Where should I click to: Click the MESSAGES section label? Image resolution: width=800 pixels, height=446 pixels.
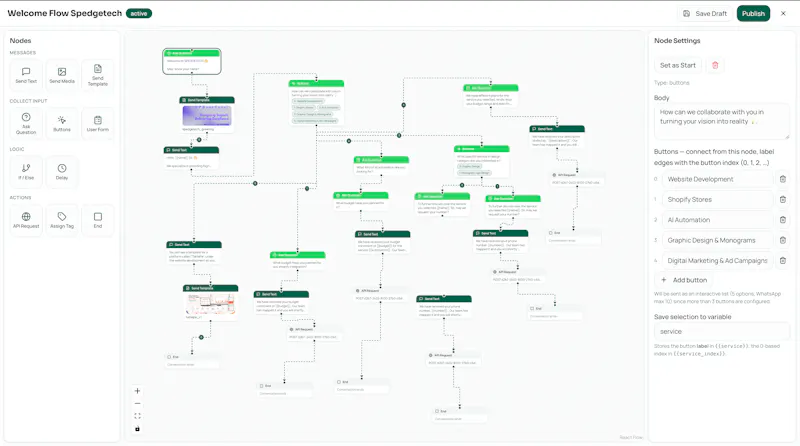(x=22, y=53)
